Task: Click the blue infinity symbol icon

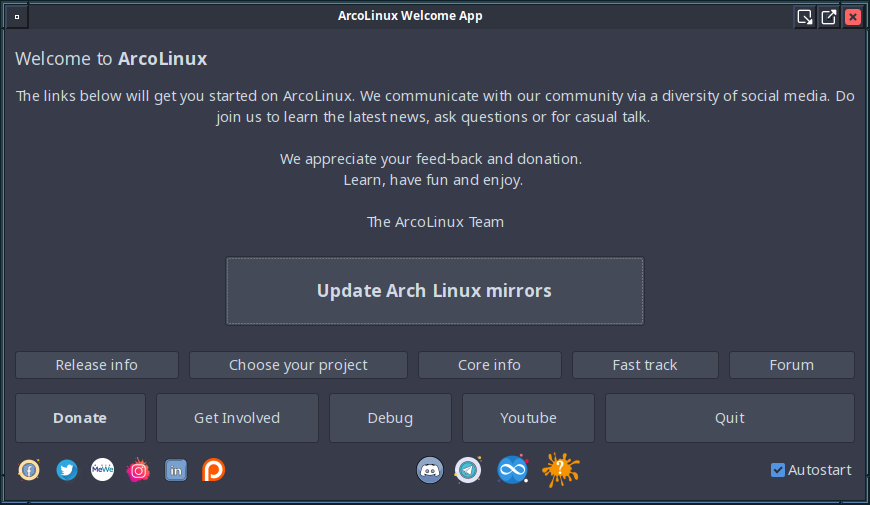Action: pyautogui.click(x=512, y=470)
